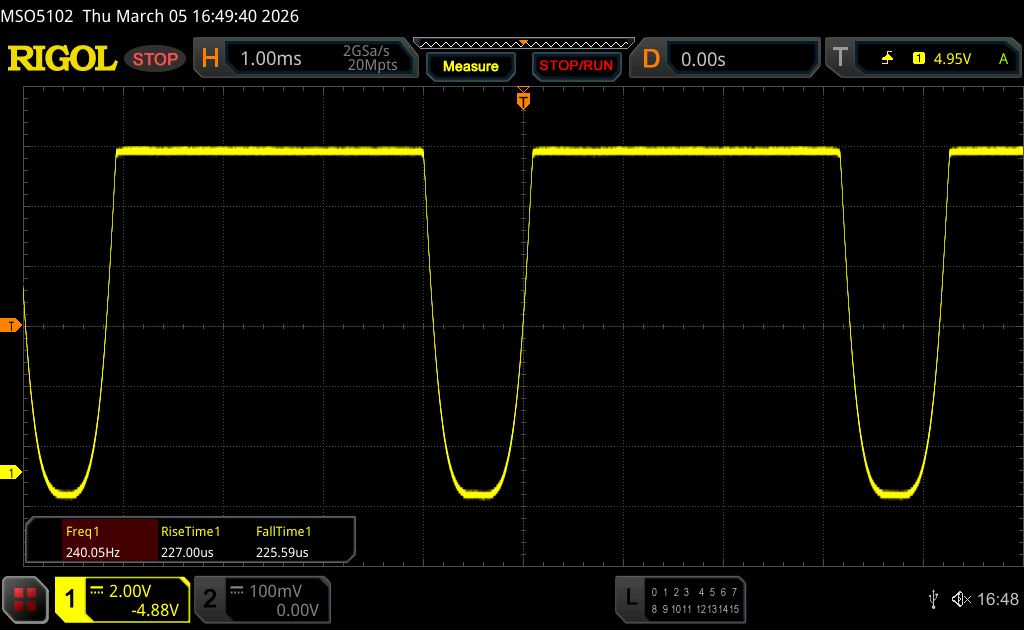This screenshot has width=1024, height=630.
Task: Click the rising edge trigger icon
Action: click(887, 59)
